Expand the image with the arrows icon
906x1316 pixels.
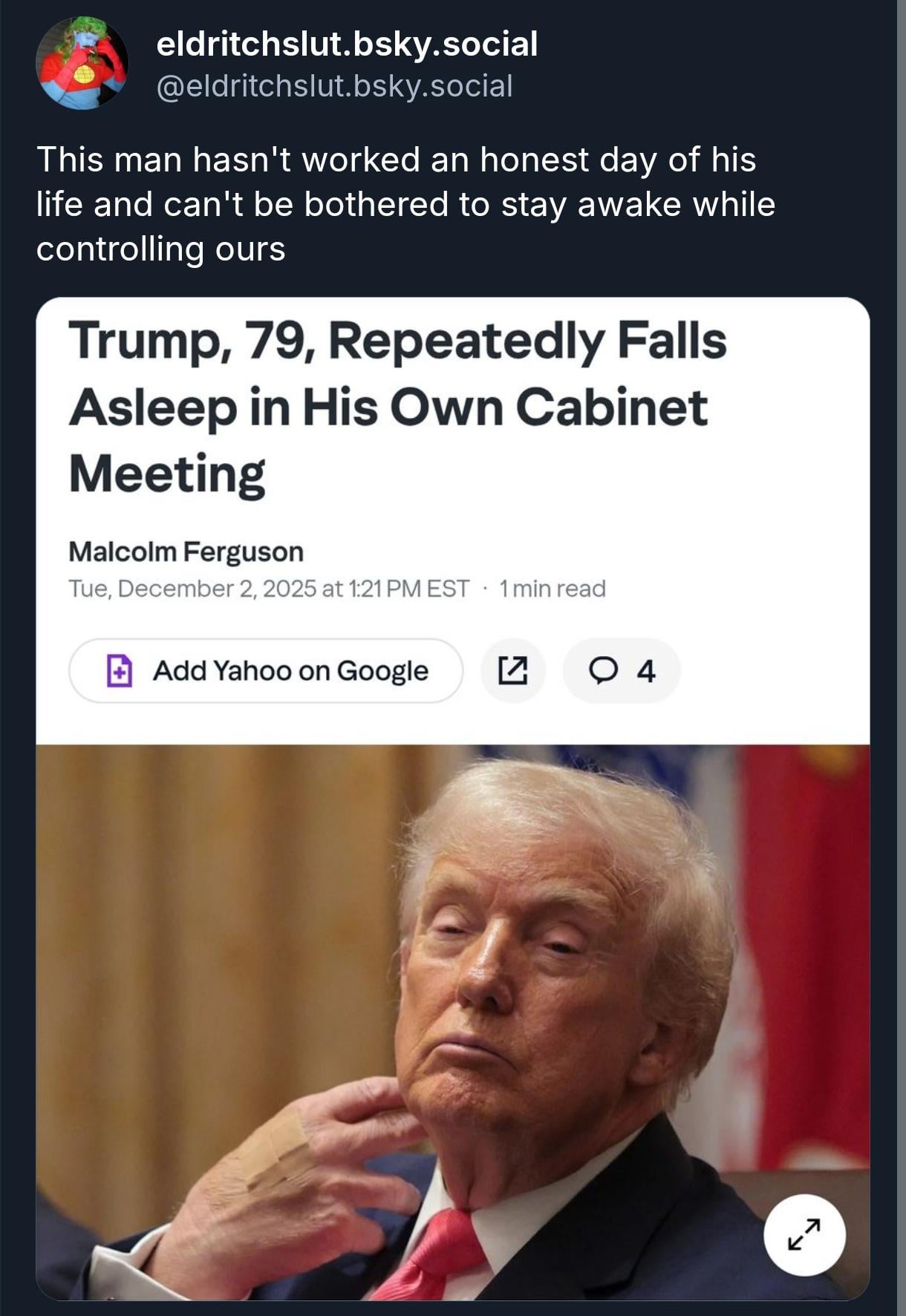[x=804, y=1234]
